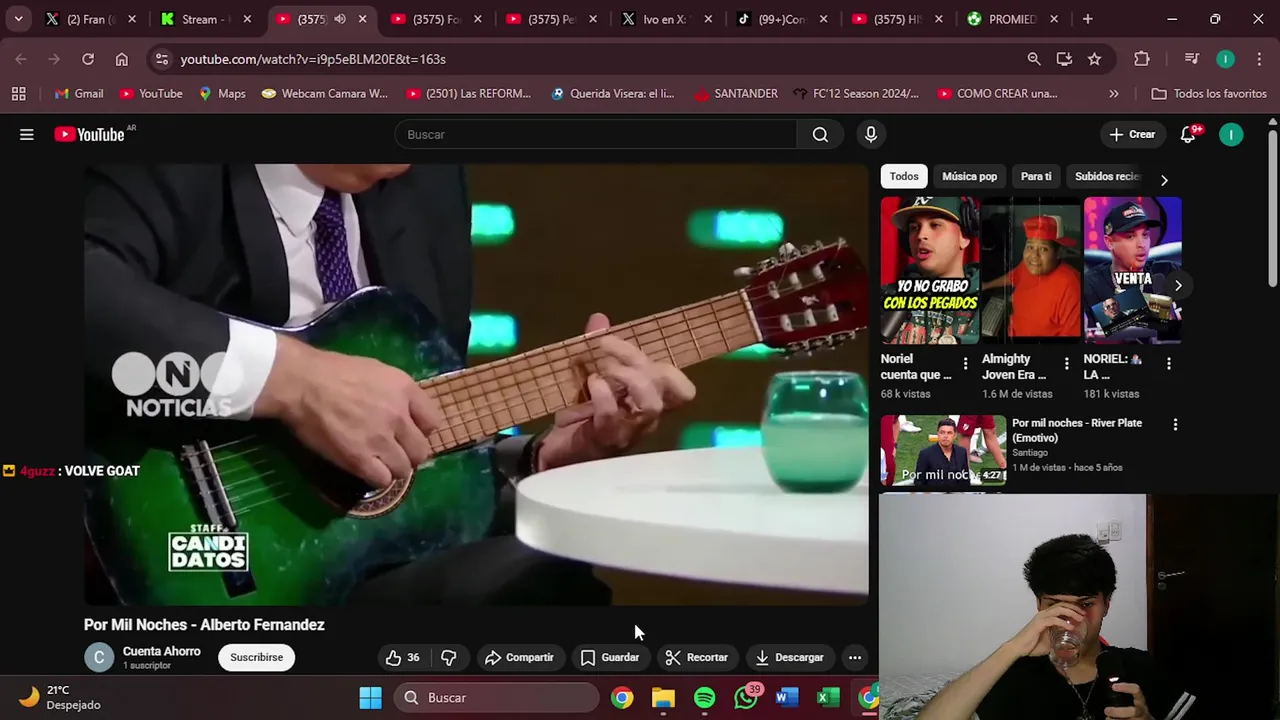
Task: Go to Chrome home page button
Action: 122,59
